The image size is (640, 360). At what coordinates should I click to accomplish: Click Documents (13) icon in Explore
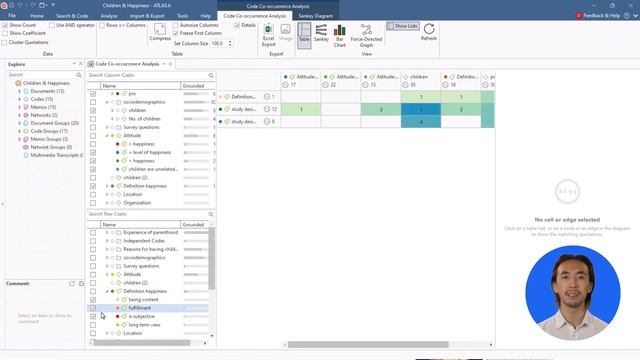(26, 91)
